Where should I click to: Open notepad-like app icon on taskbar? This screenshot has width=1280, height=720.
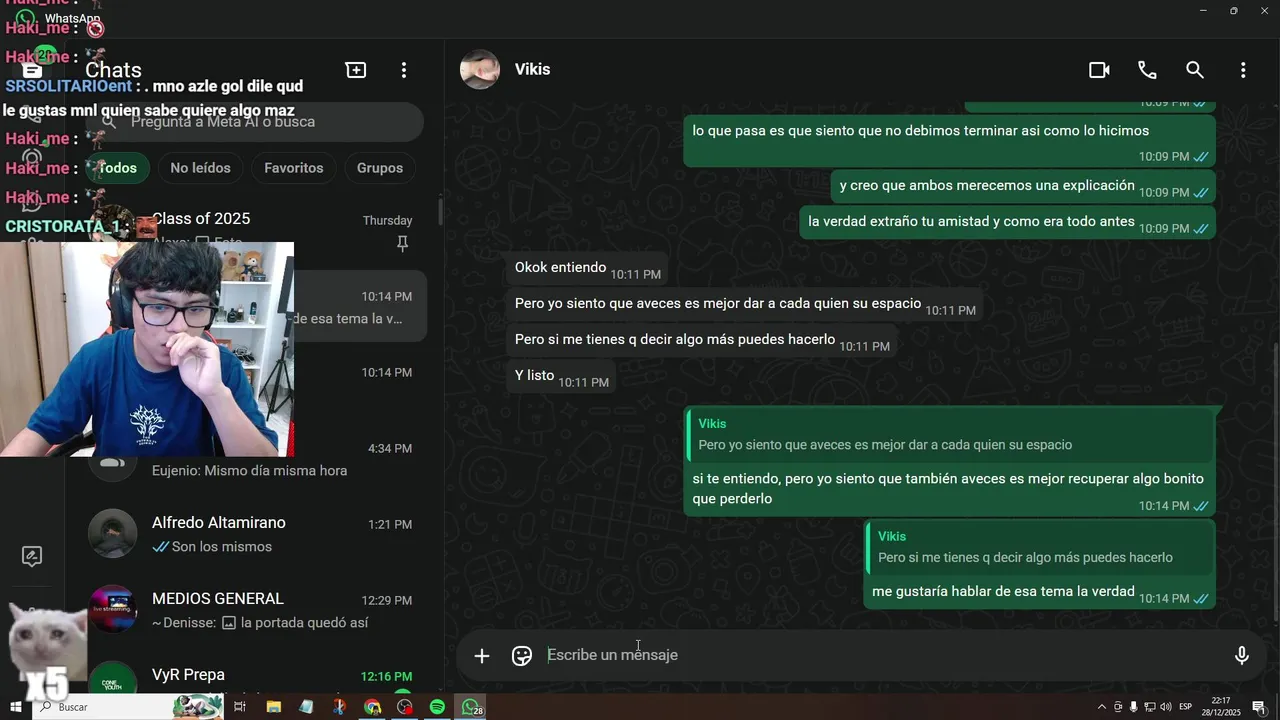coord(306,707)
